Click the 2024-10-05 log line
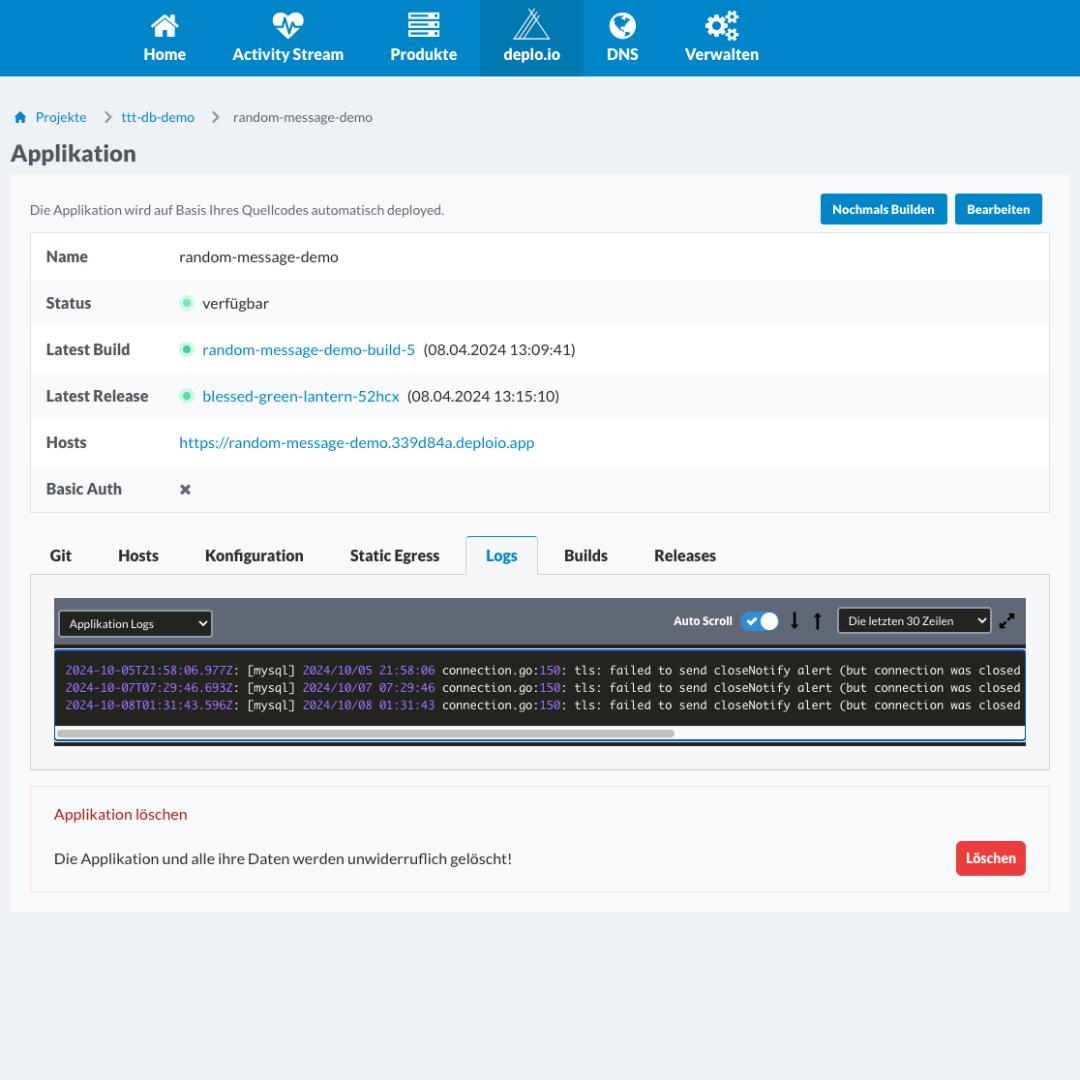The image size is (1080, 1080). point(543,670)
